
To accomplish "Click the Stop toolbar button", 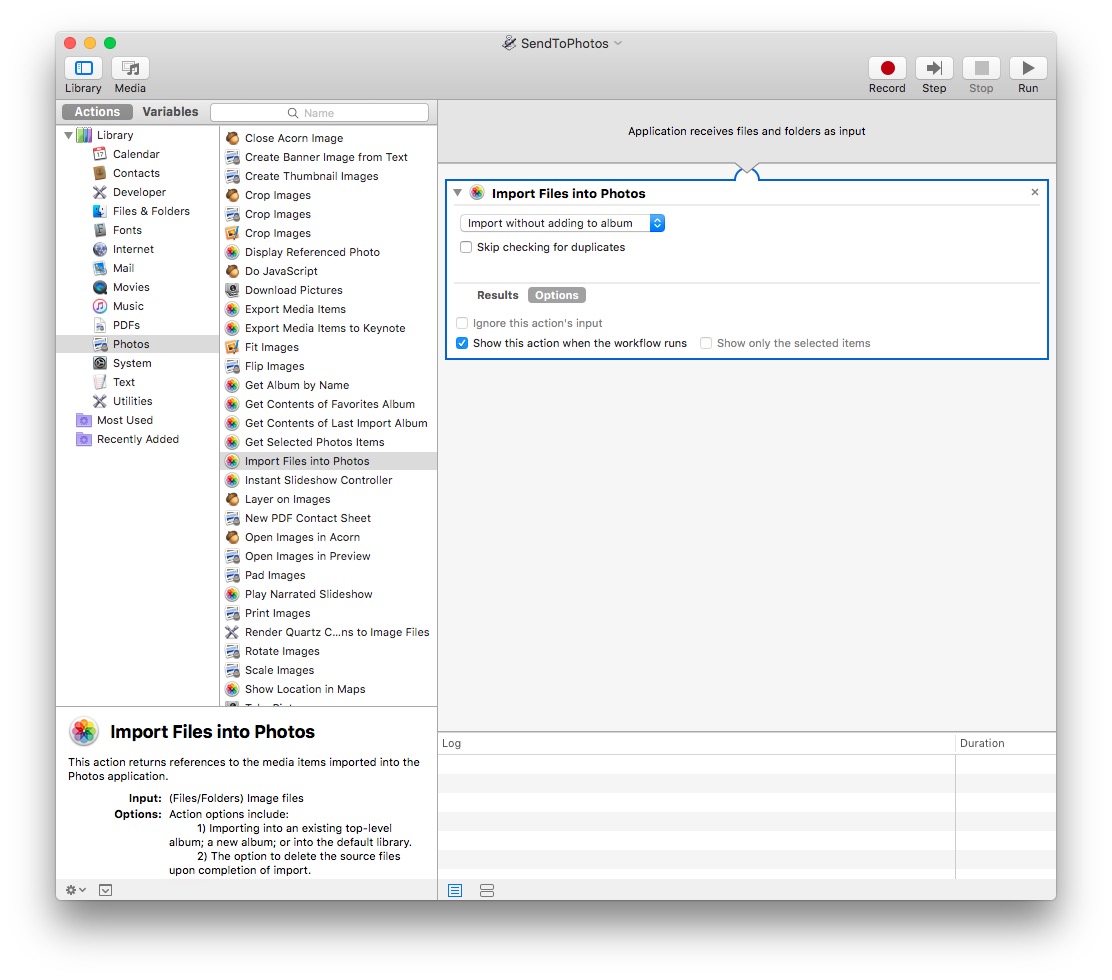I will 982,68.
